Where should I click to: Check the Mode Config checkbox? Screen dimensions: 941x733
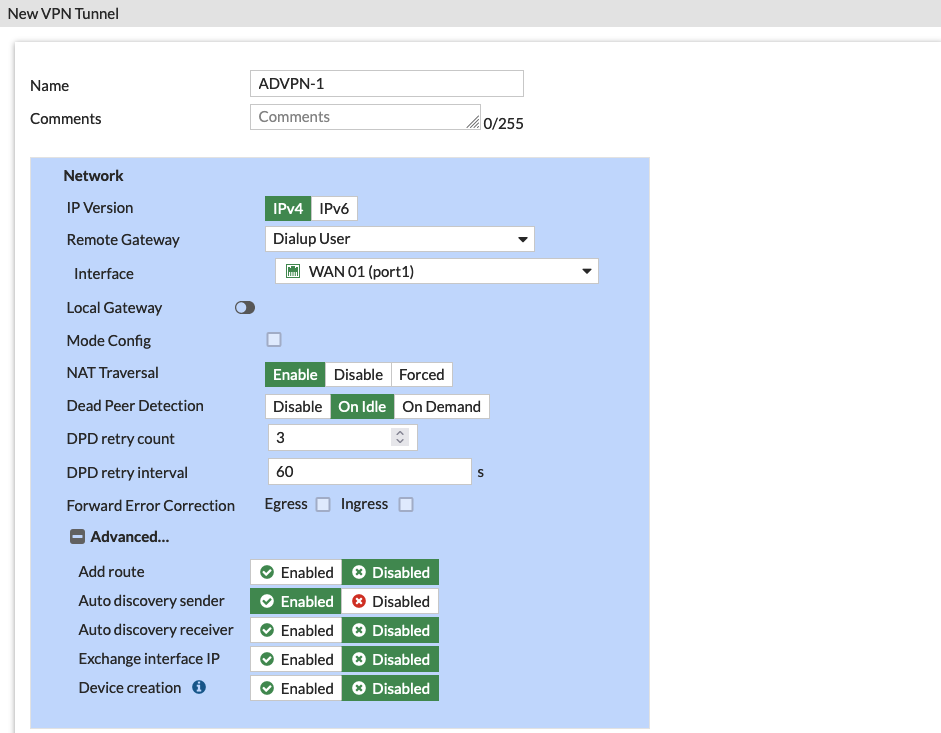coord(274,340)
